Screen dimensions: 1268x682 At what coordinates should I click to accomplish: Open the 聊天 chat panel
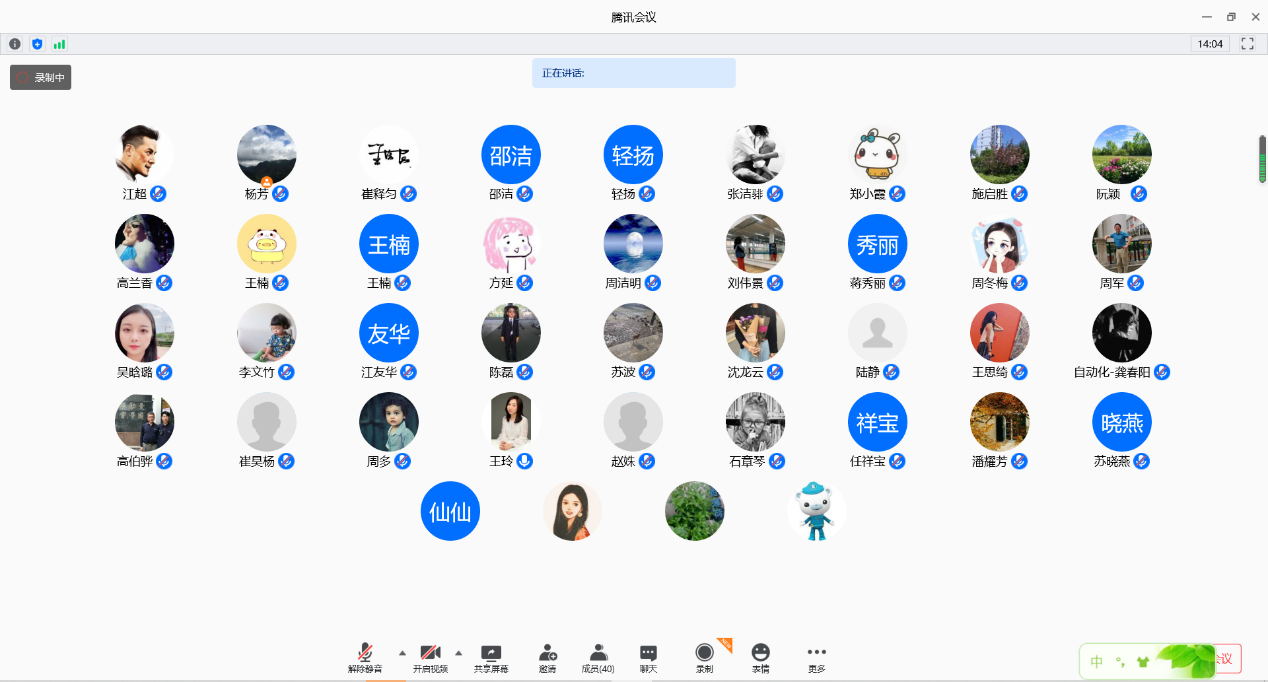(648, 657)
